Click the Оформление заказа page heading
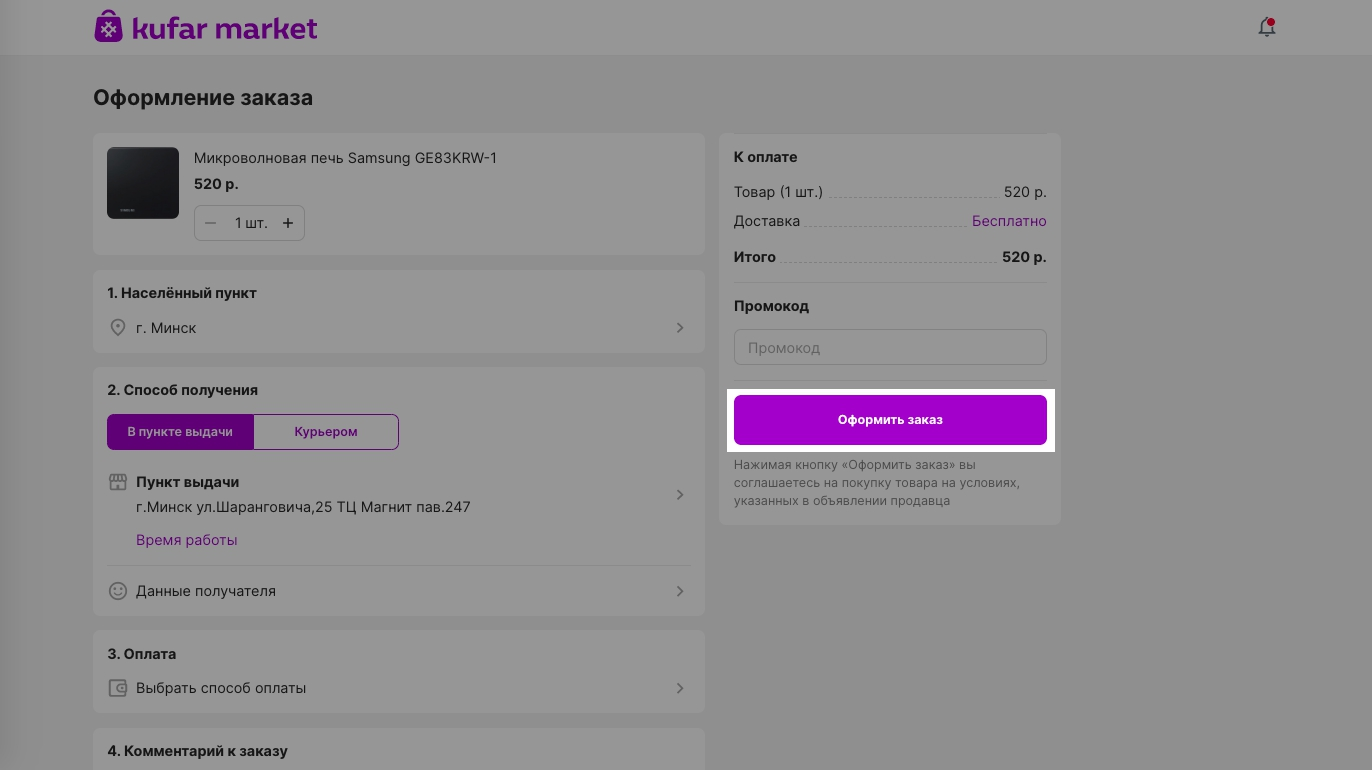Image resolution: width=1372 pixels, height=770 pixels. pyautogui.click(x=203, y=98)
